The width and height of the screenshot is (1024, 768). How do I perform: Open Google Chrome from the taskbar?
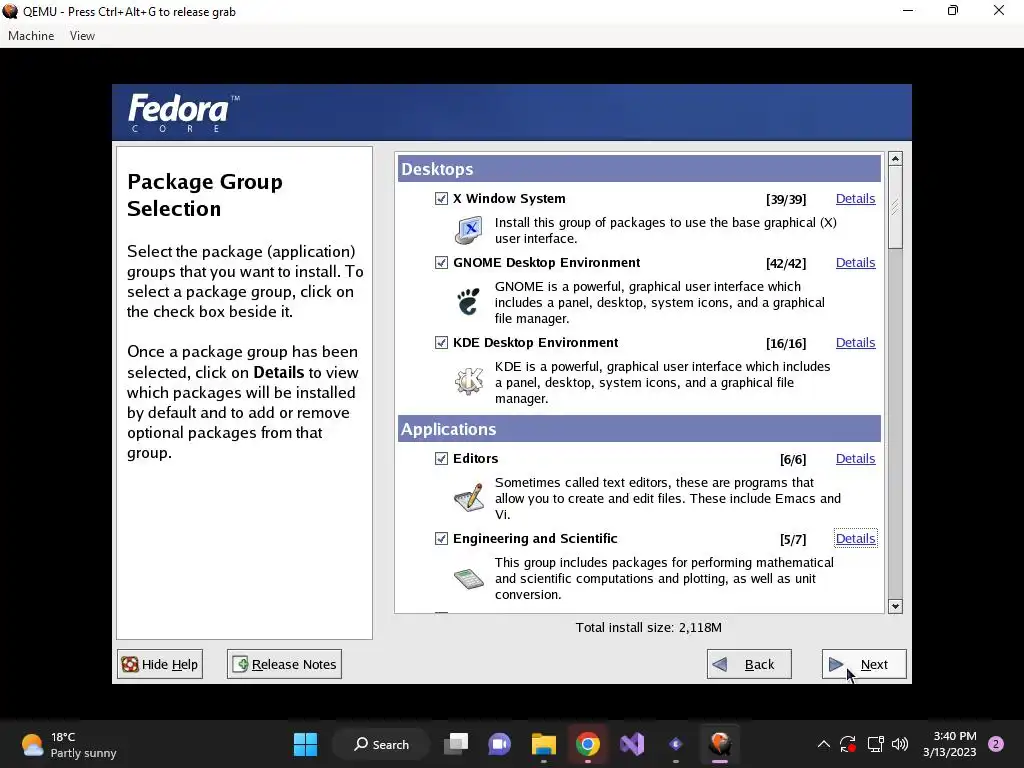[588, 744]
